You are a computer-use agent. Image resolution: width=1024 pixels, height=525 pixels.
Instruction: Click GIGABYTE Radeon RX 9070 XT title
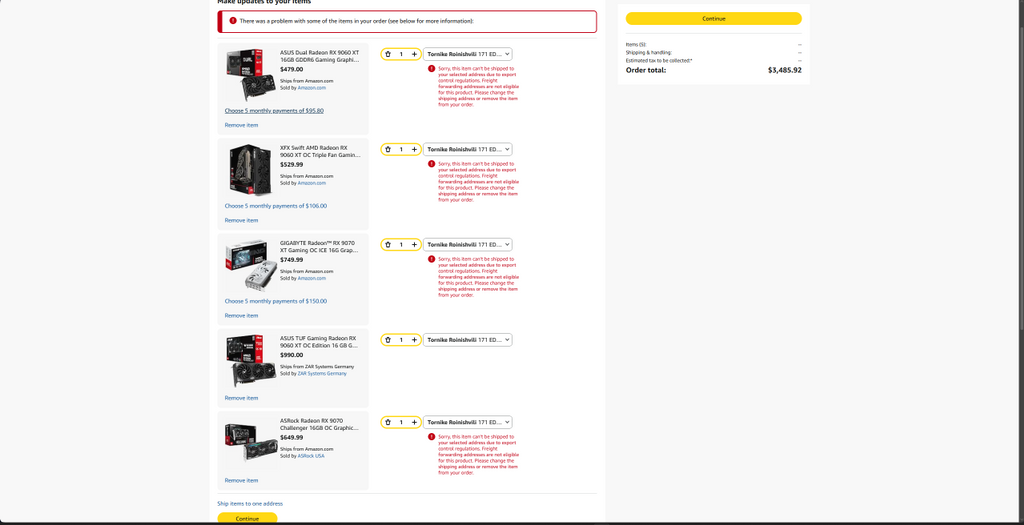pyautogui.click(x=320, y=247)
